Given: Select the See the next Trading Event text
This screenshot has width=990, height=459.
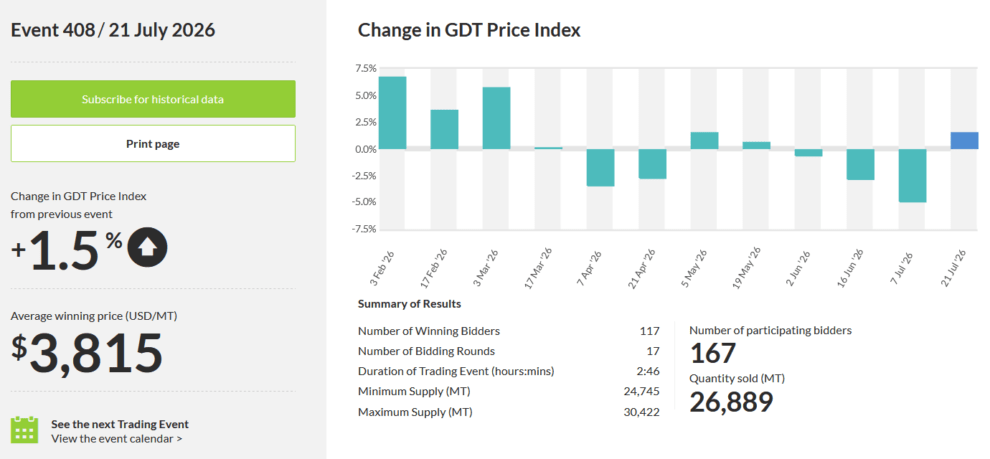Looking at the screenshot, I should coord(120,424).
